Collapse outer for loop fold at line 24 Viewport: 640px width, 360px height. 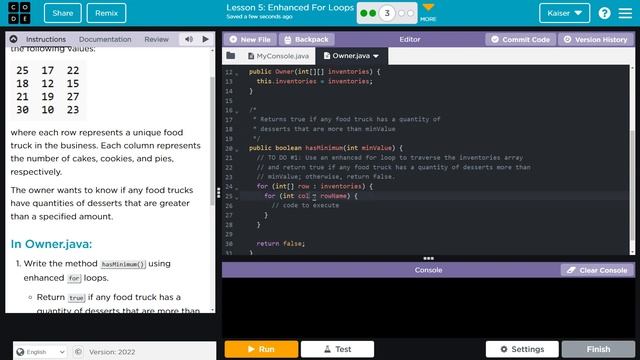pos(237,188)
